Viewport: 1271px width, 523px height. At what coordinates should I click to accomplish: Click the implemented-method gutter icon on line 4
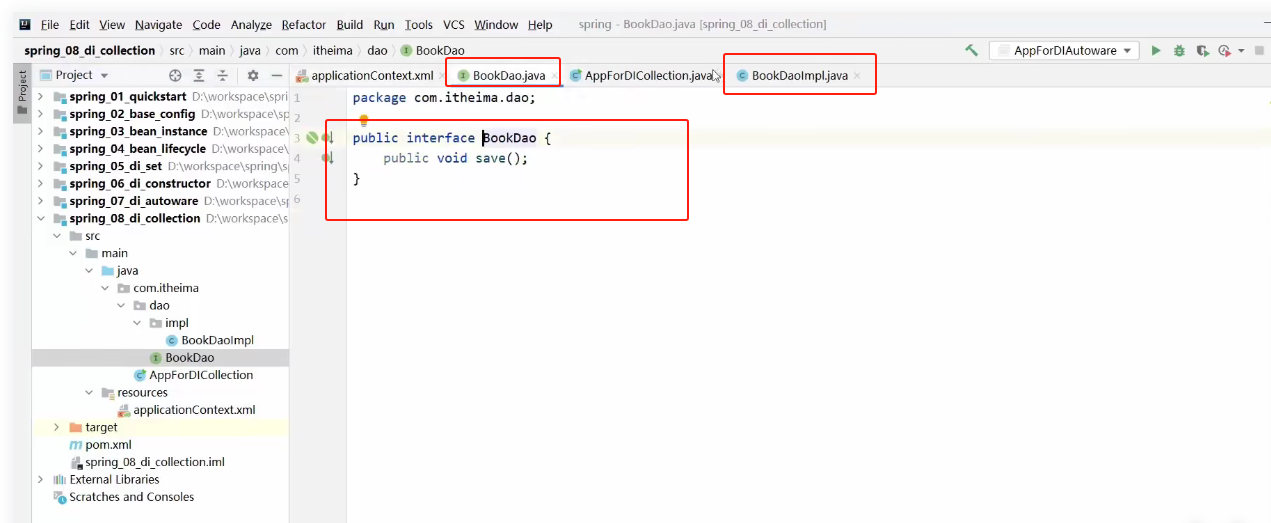[x=327, y=158]
